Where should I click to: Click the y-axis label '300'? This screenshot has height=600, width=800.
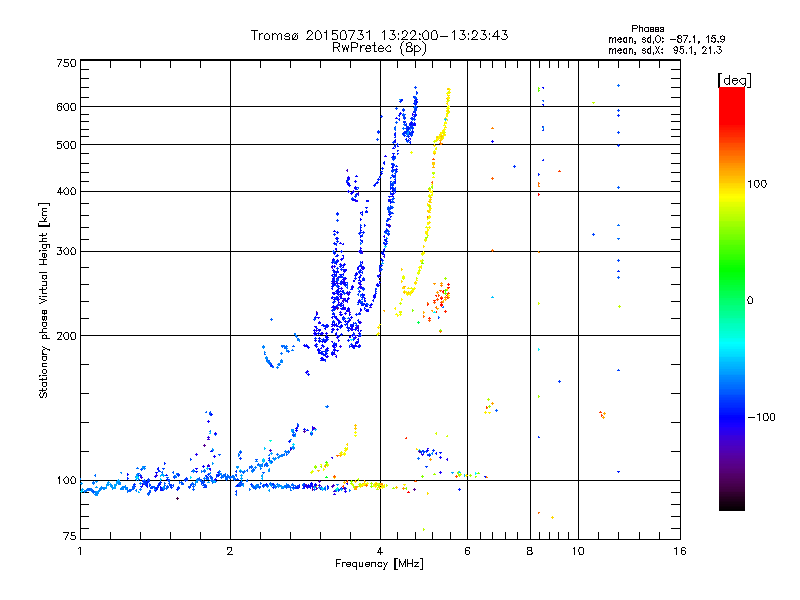(x=66, y=252)
